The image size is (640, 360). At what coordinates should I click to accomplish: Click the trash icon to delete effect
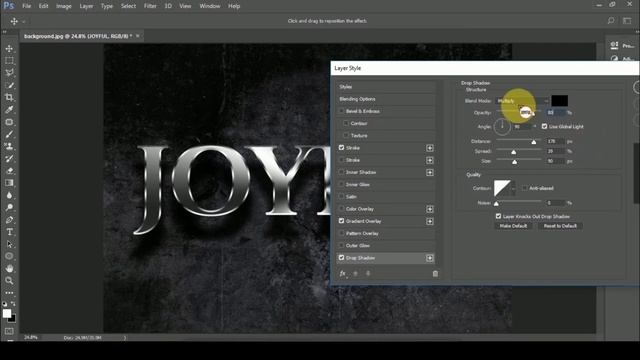[435, 274]
